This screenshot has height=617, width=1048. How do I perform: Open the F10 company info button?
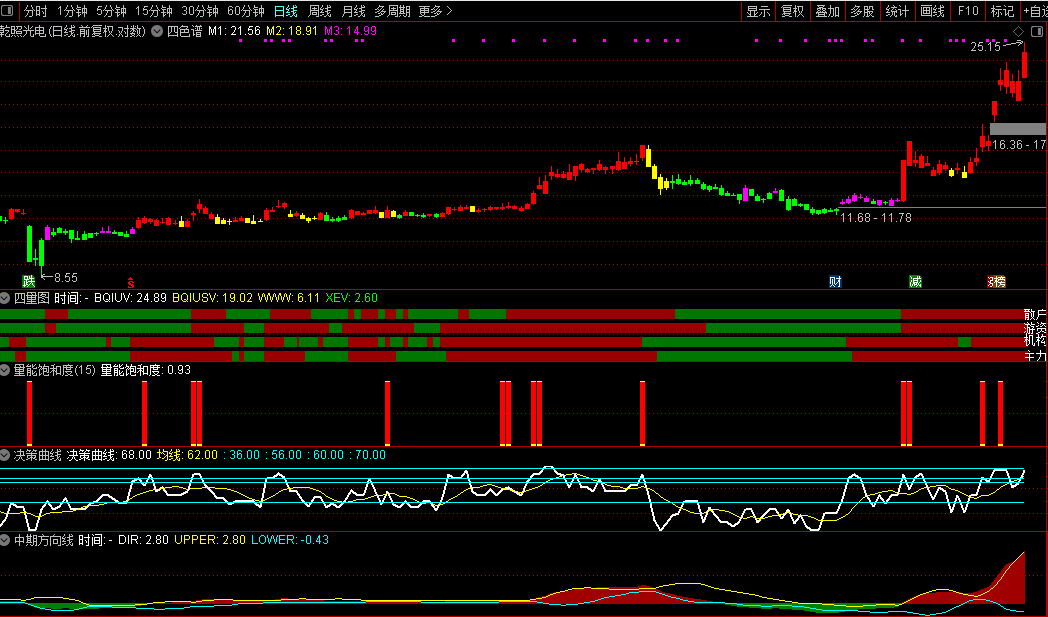click(x=967, y=11)
